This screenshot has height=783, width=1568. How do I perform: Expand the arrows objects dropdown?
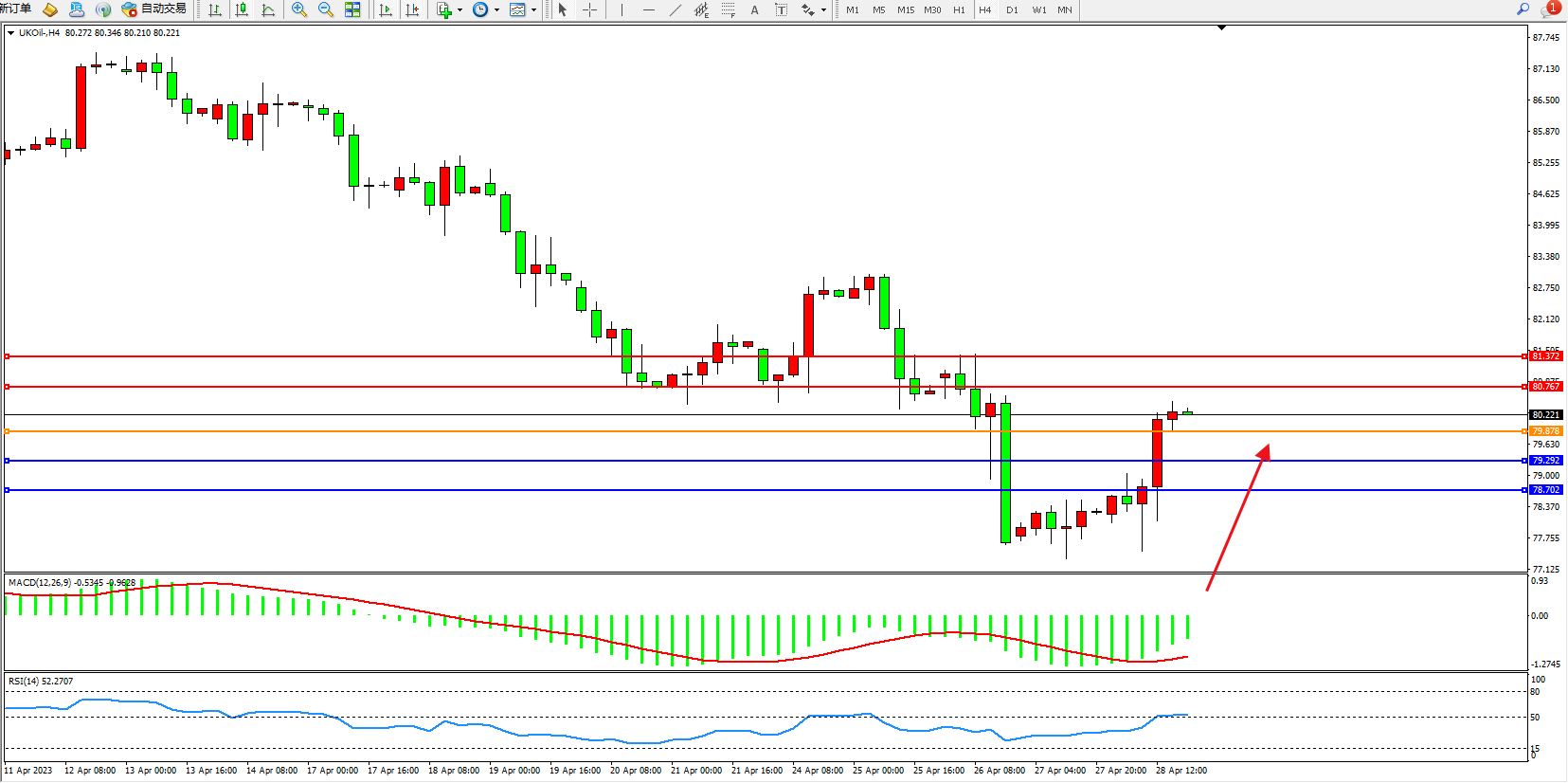click(823, 9)
